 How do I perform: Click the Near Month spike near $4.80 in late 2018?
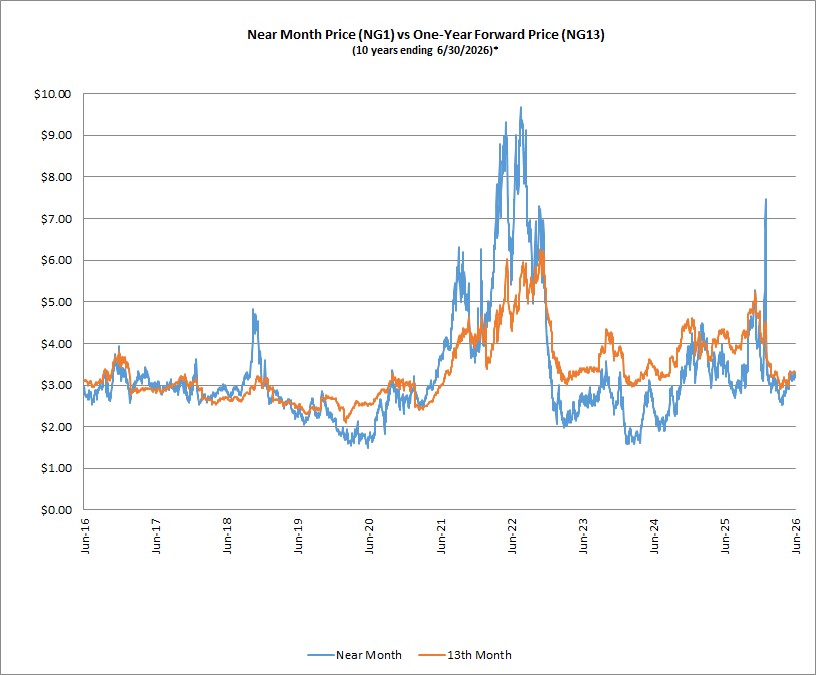pos(253,310)
